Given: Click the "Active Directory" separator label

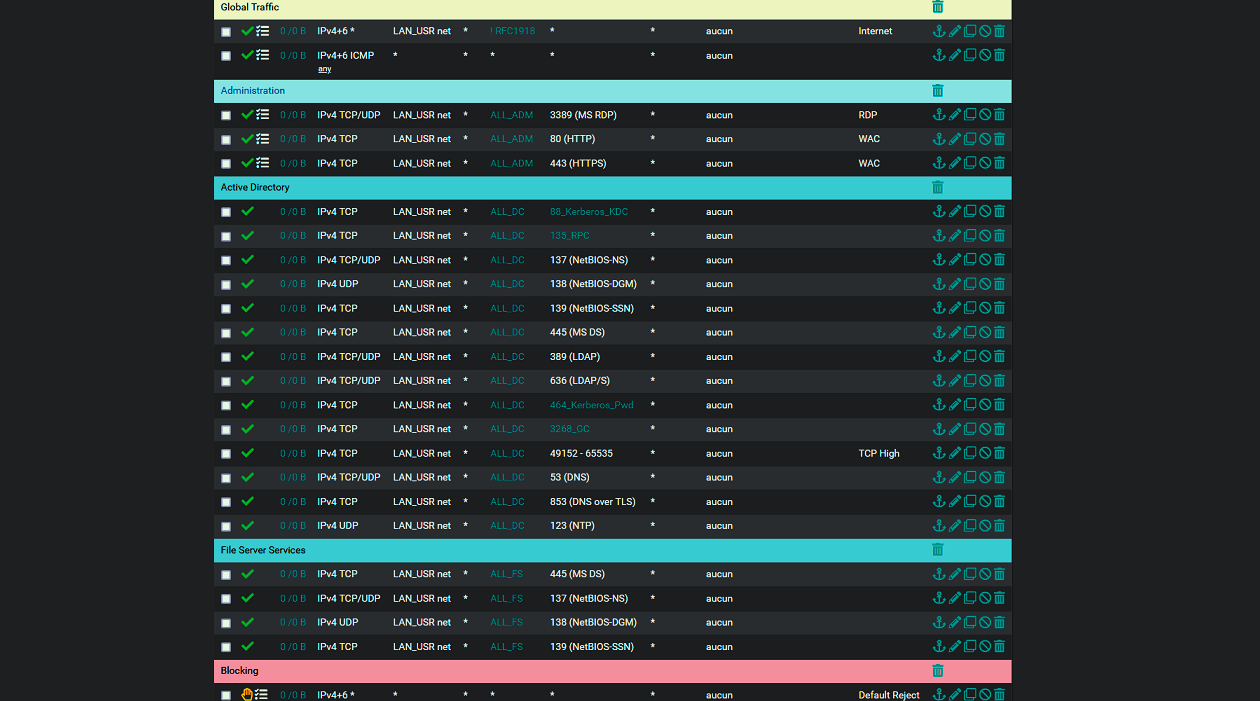Looking at the screenshot, I should click(x=255, y=187).
